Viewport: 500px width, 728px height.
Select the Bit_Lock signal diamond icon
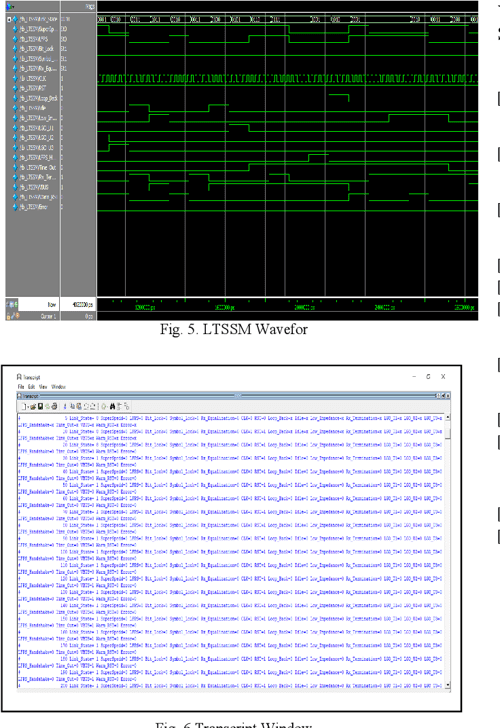[15, 49]
